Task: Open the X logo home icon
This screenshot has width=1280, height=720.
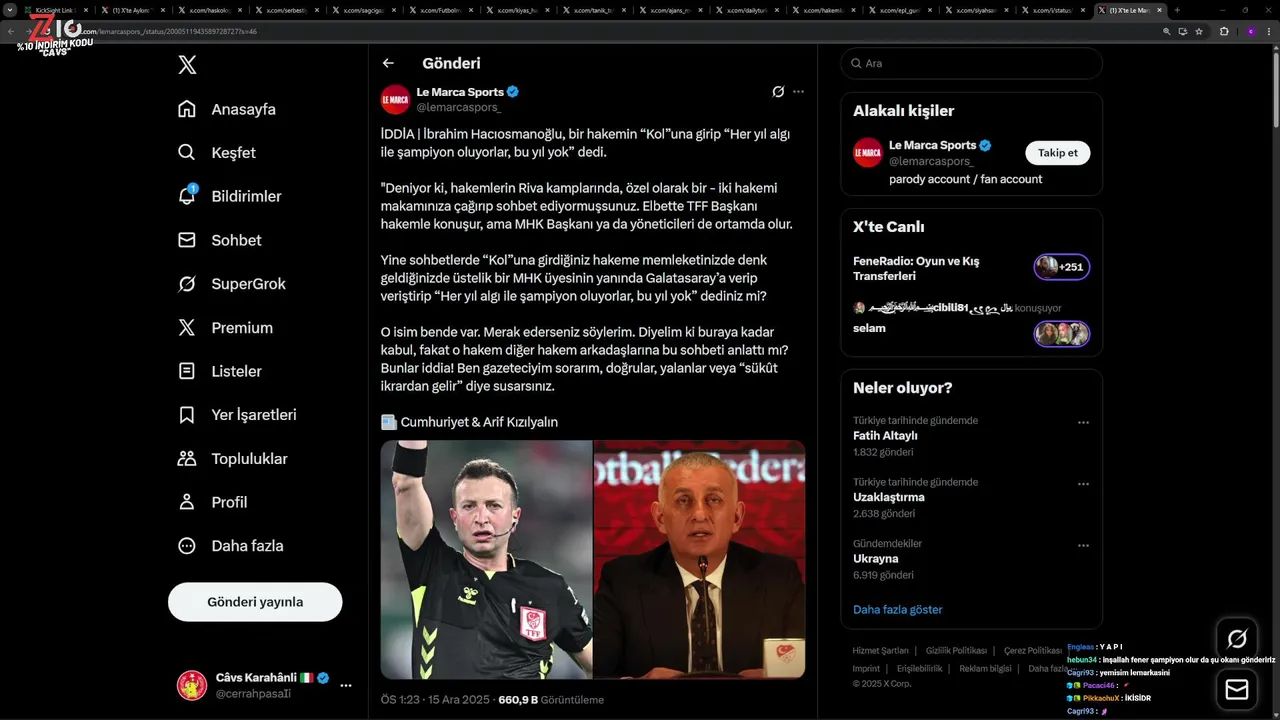Action: coord(187,65)
